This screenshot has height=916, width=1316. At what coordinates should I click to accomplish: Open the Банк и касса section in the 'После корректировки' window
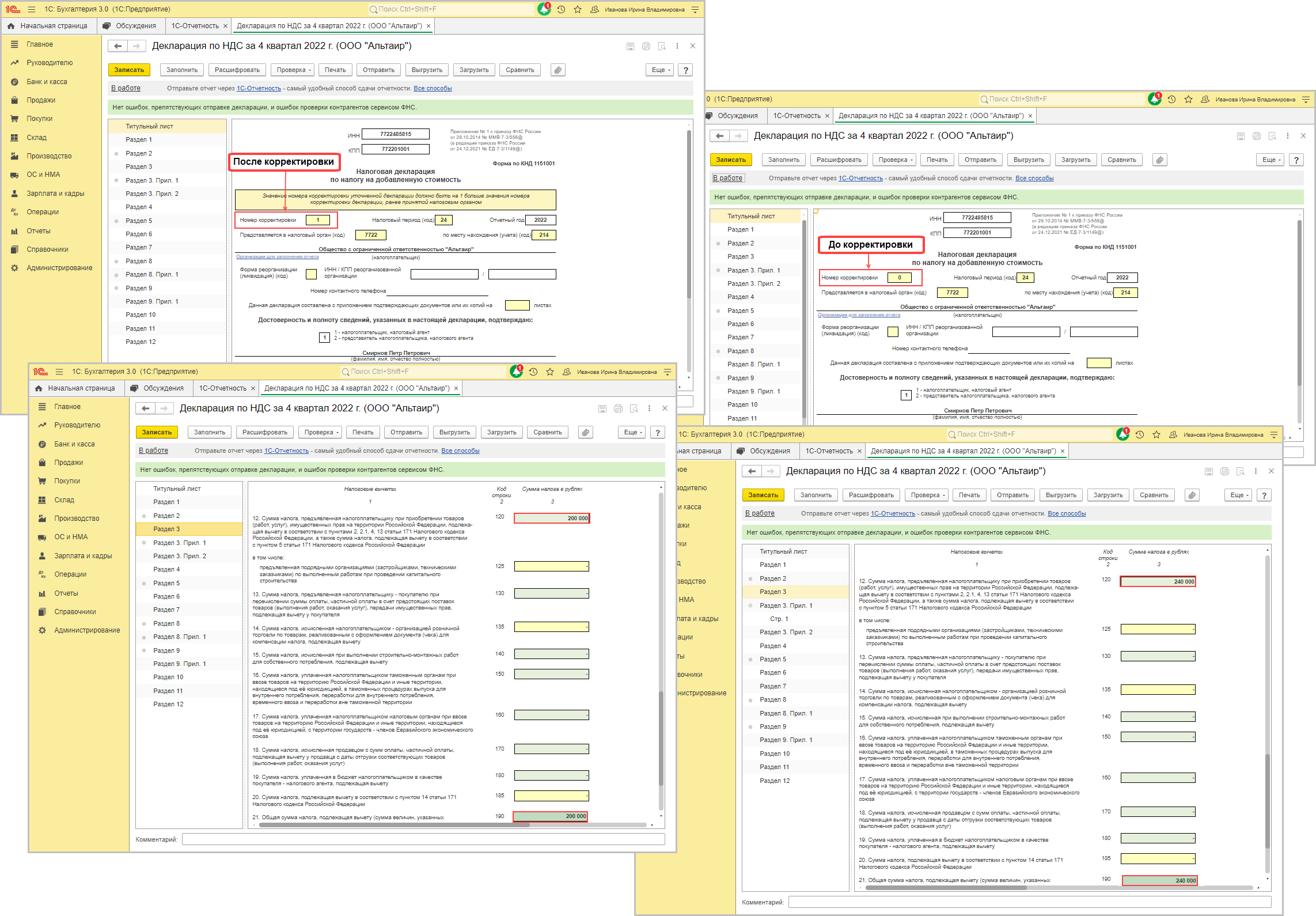tap(47, 82)
